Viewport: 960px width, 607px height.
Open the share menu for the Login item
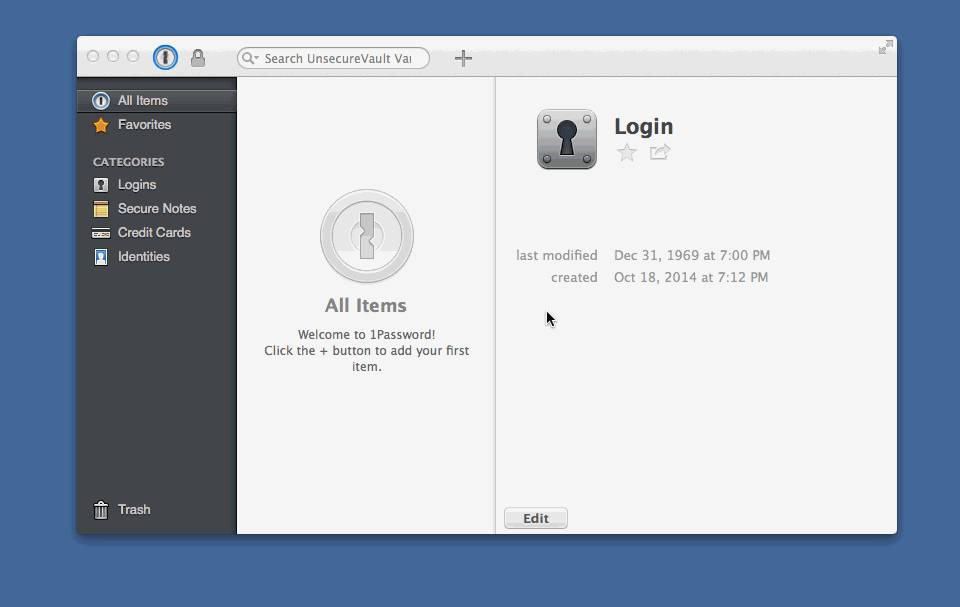pos(659,153)
